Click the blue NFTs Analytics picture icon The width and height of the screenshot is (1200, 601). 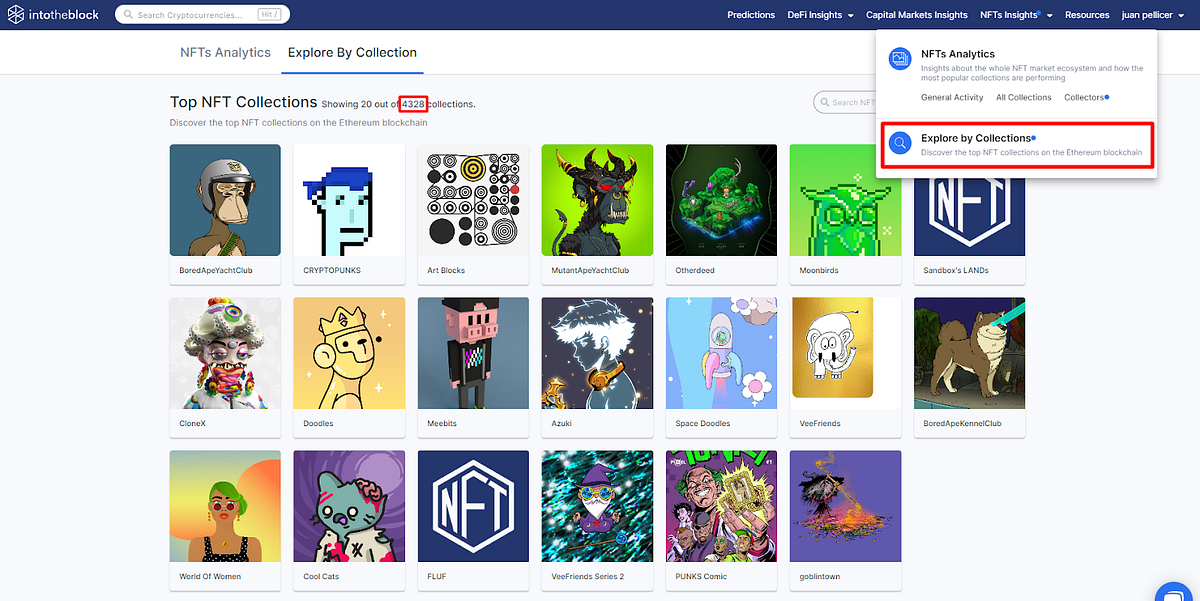click(899, 60)
